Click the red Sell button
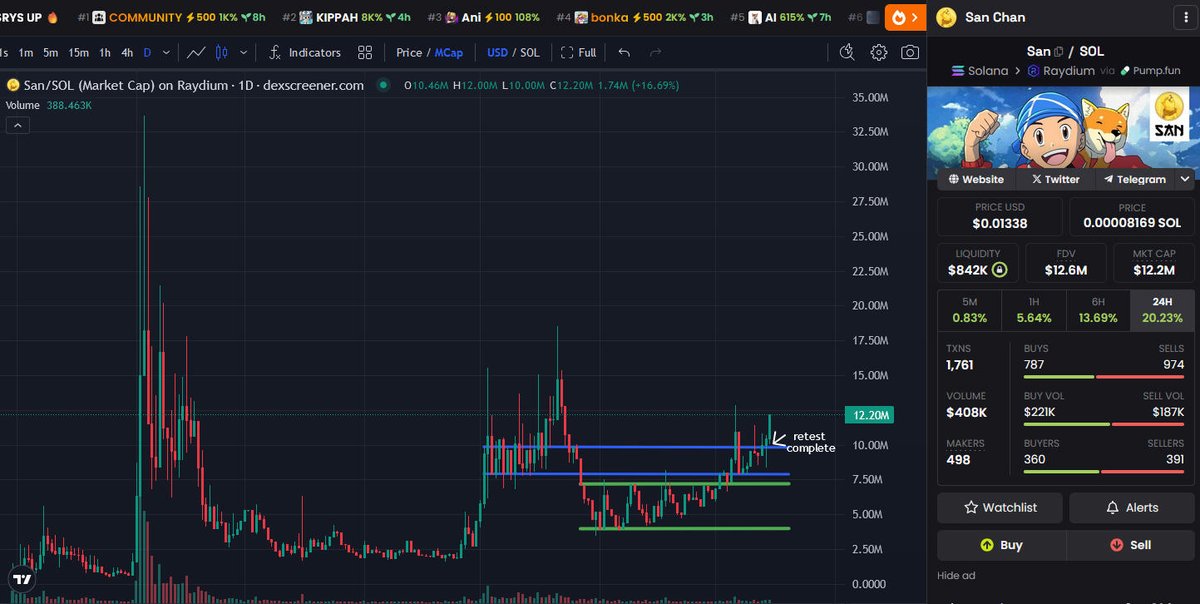 coord(1130,545)
